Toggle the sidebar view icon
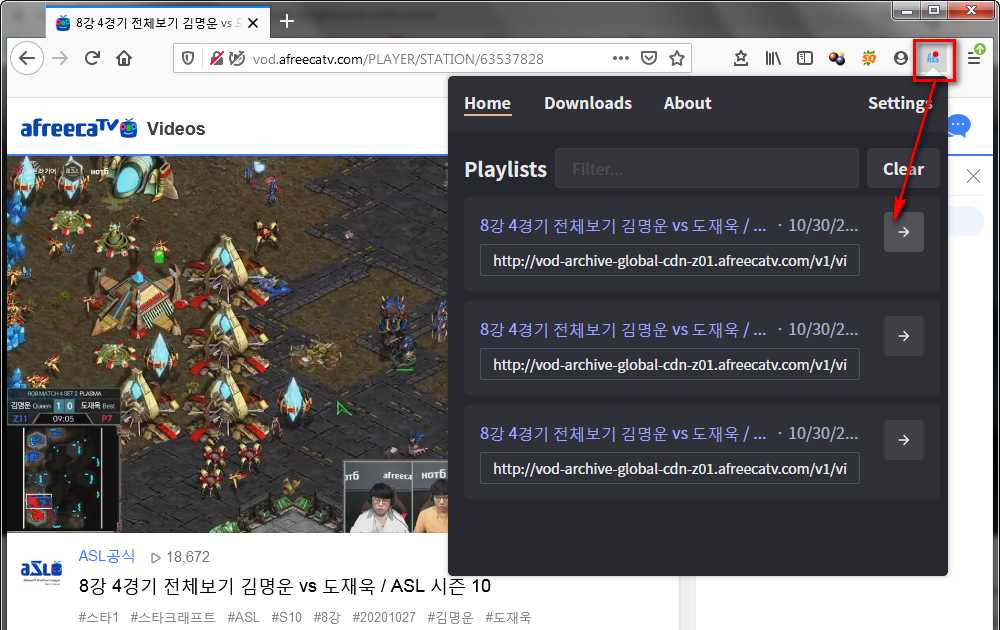 805,59
